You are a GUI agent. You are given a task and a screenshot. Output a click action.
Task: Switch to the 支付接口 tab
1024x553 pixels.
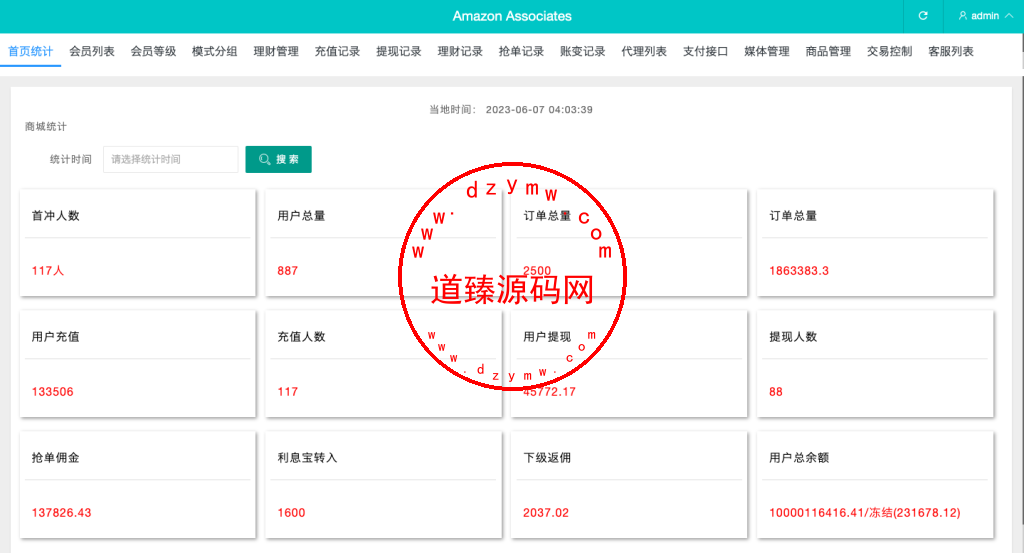click(706, 51)
